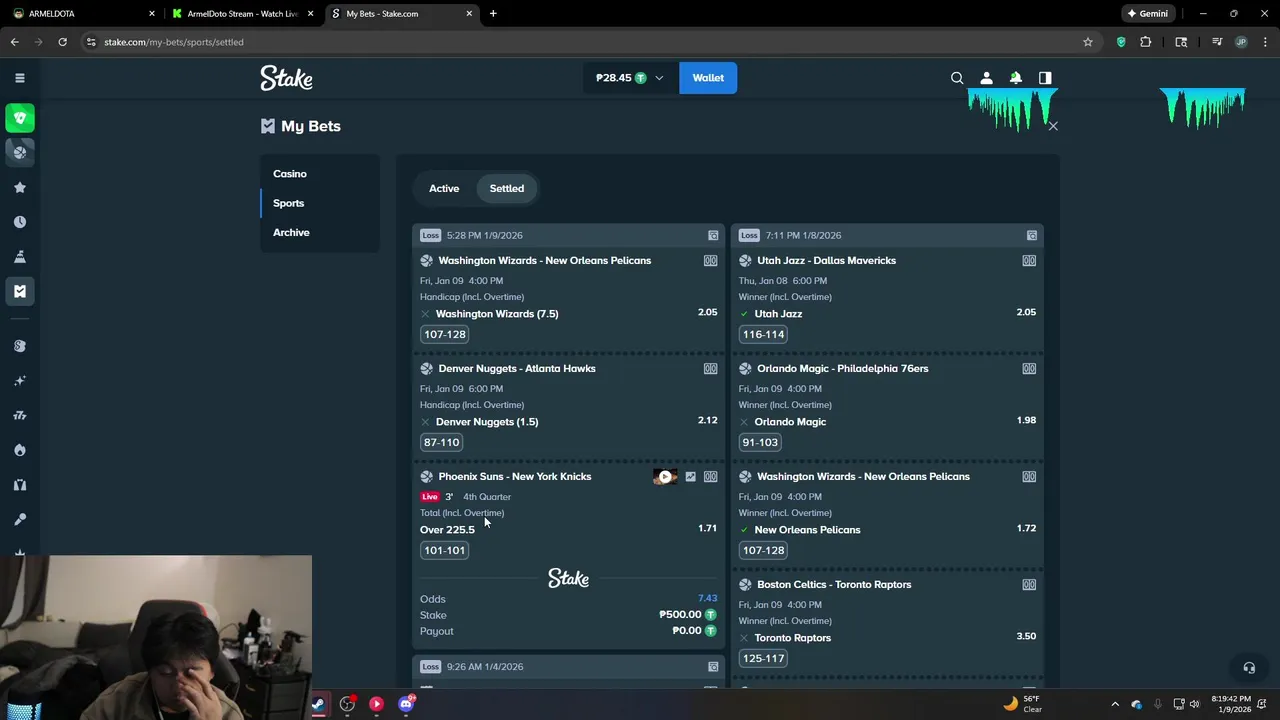
Task: Open the Live Dealers vest icon
Action: 19,485
